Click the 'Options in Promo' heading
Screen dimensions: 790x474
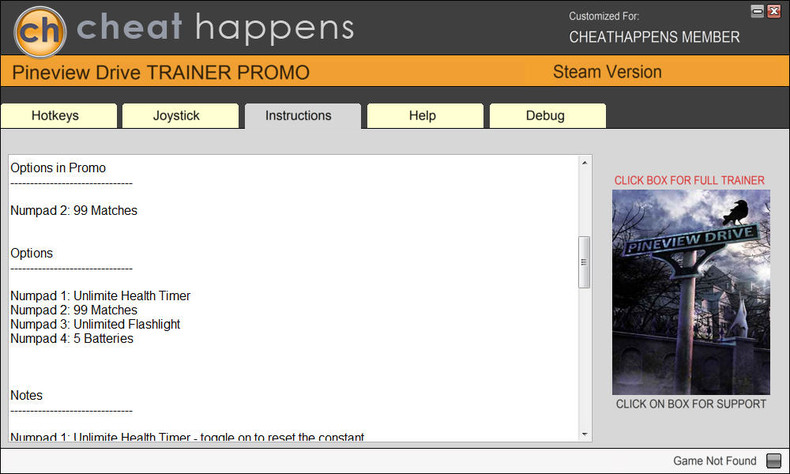coord(58,168)
